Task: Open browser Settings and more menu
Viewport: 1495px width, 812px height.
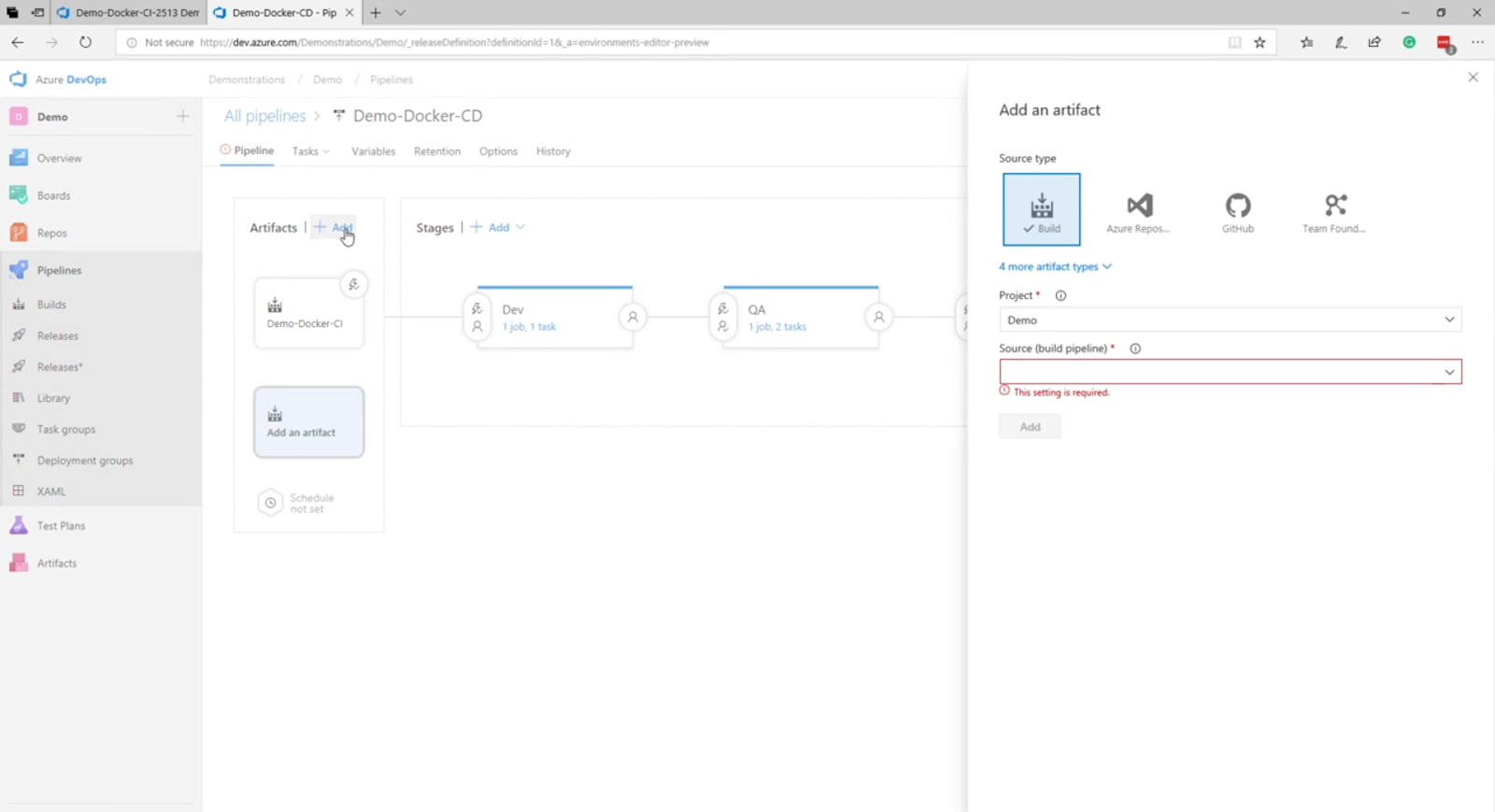Action: point(1477,42)
